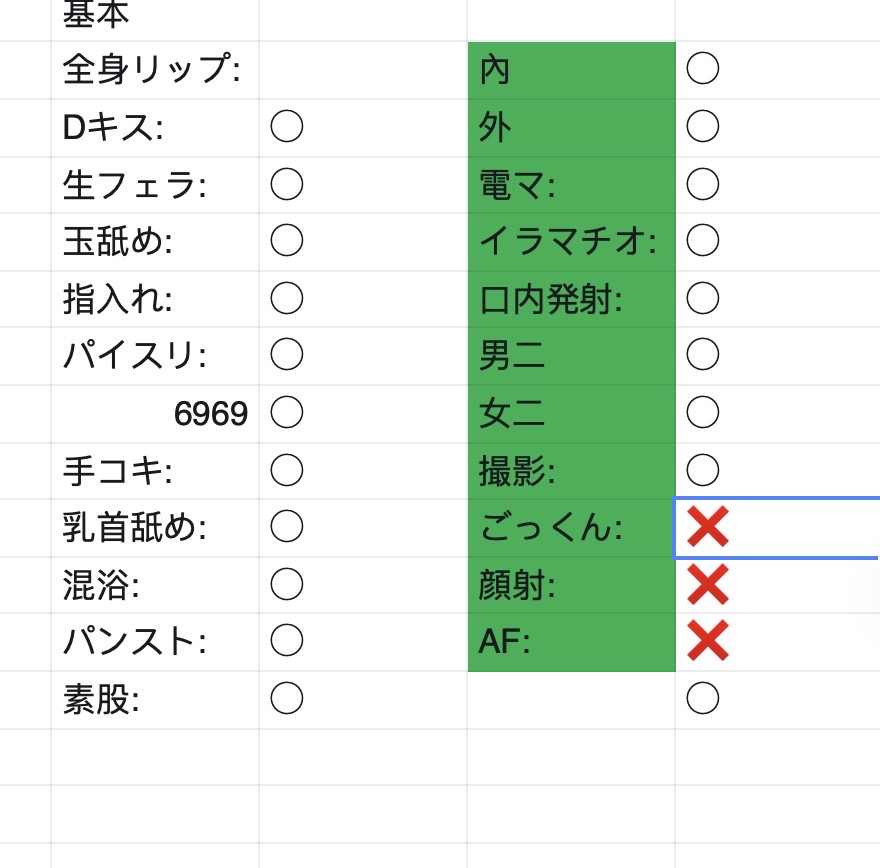Select the 基本 header cell
The image size is (880, 868).
point(155,20)
